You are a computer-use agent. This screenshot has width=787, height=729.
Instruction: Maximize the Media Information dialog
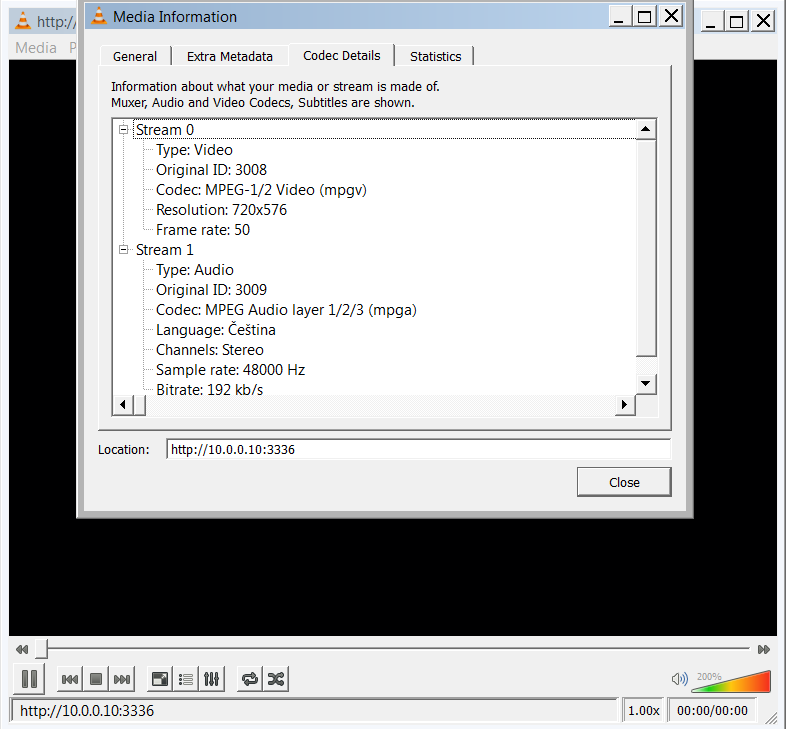644,17
